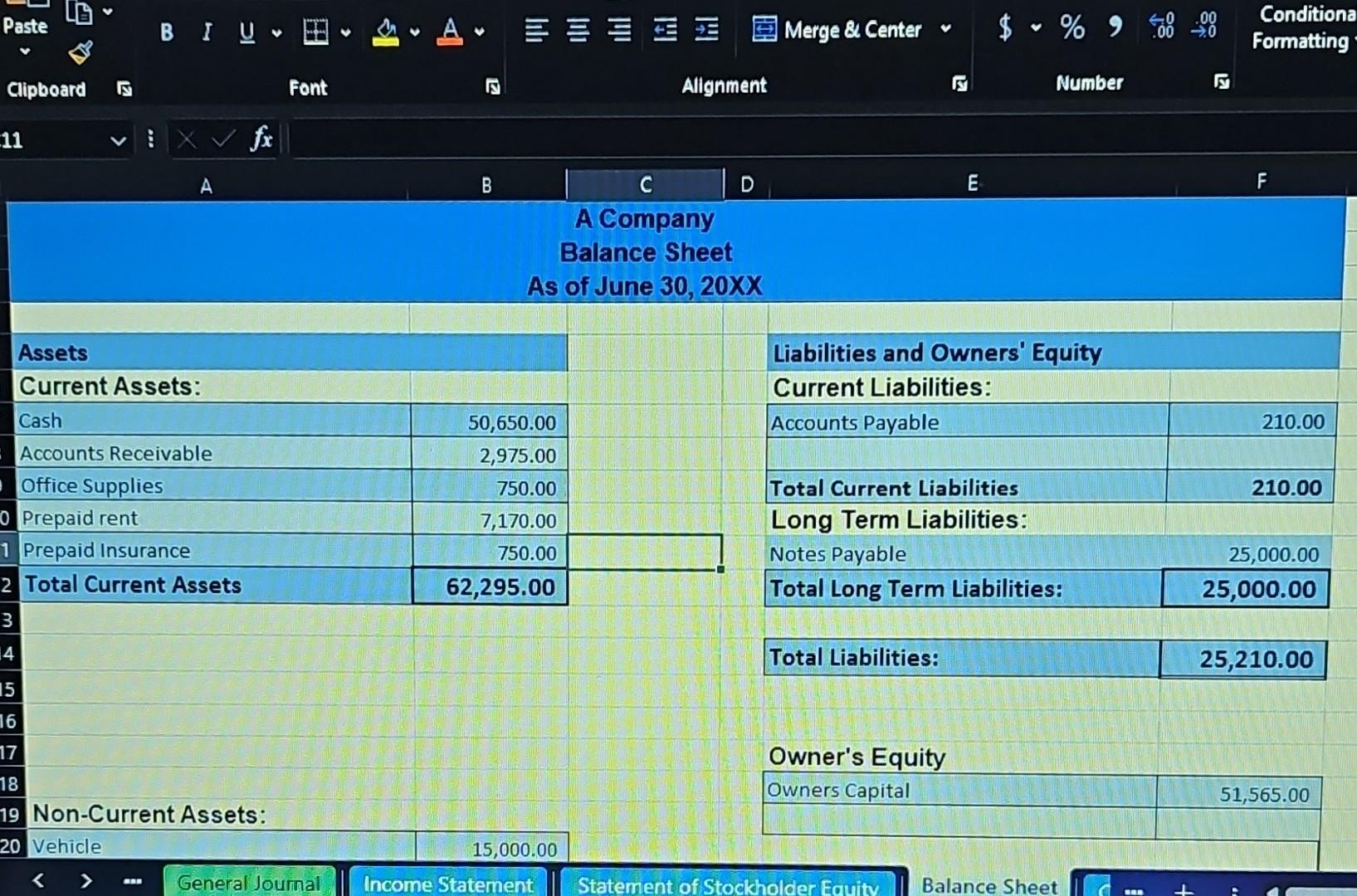
Task: Open the Font settings dialog launcher
Action: coord(492,85)
